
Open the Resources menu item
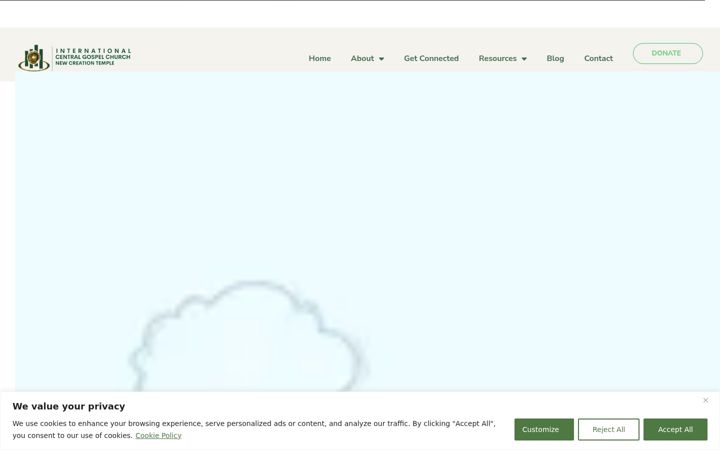coord(497,58)
